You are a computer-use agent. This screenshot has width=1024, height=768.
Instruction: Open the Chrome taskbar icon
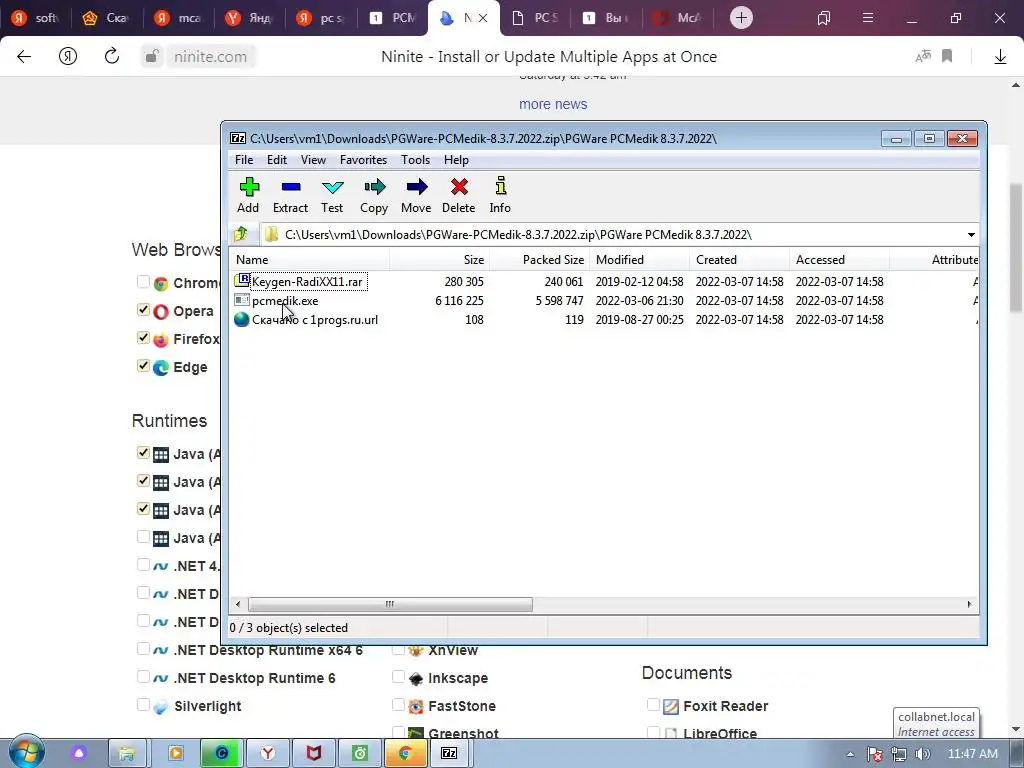coord(404,753)
